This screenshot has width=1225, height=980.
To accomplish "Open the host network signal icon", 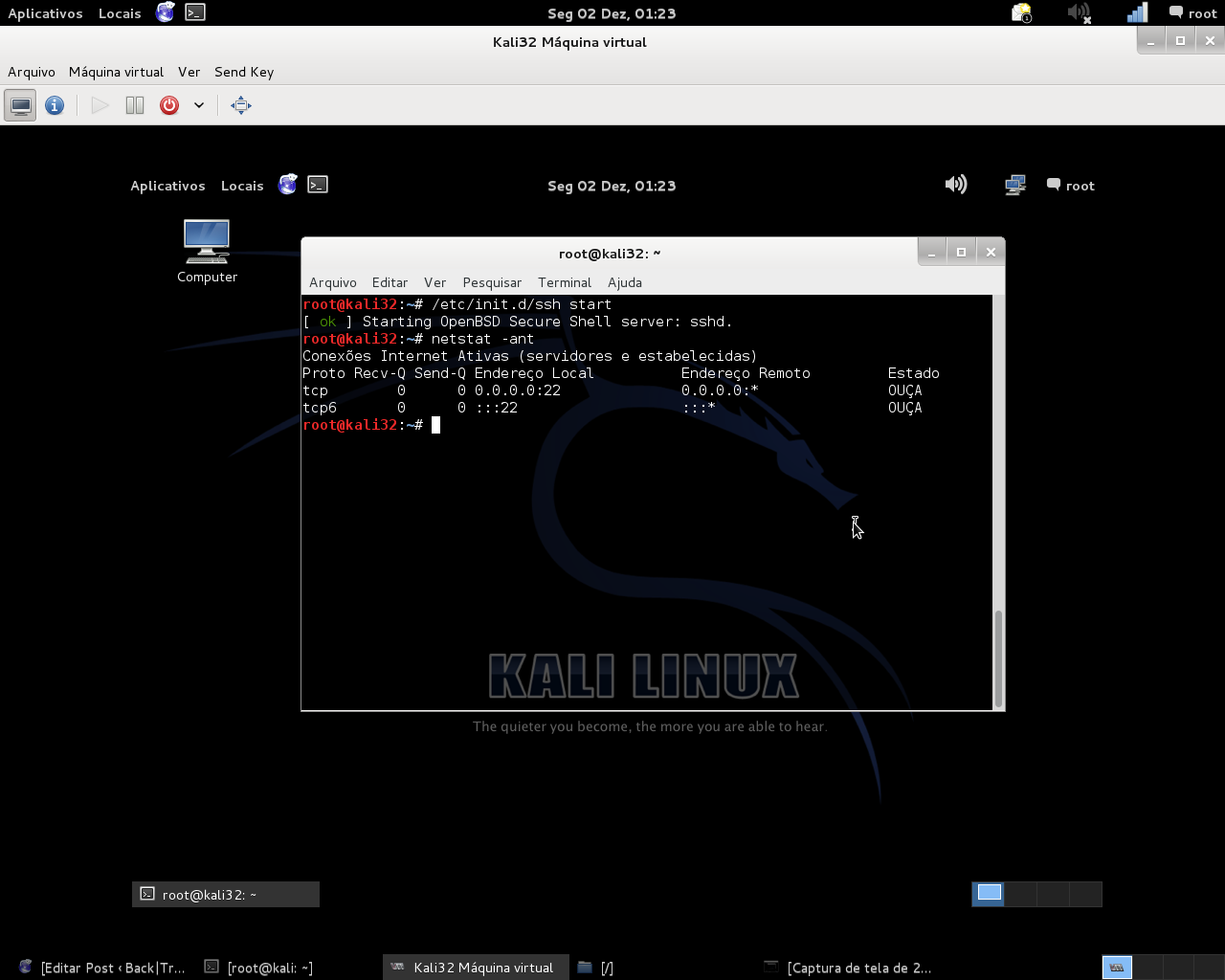I will (1137, 12).
